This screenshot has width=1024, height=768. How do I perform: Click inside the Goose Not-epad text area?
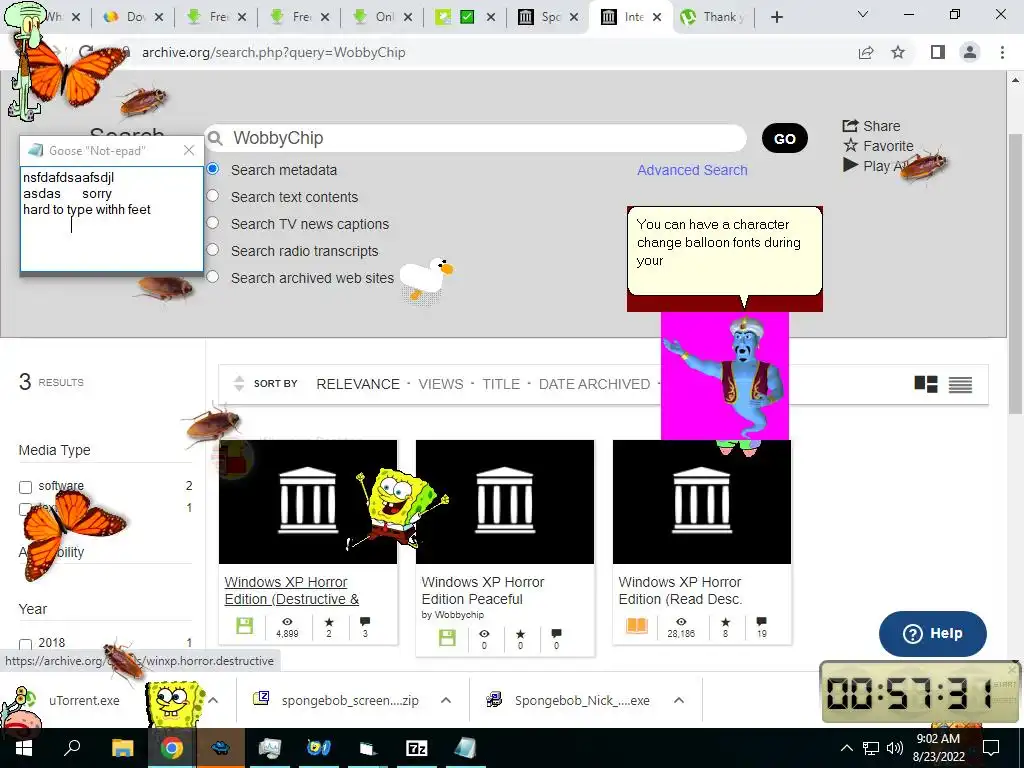pyautogui.click(x=112, y=219)
